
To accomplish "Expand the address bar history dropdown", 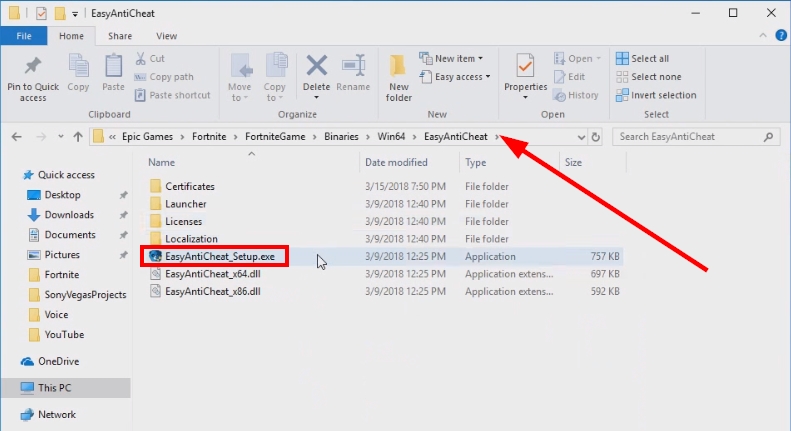I will point(581,137).
